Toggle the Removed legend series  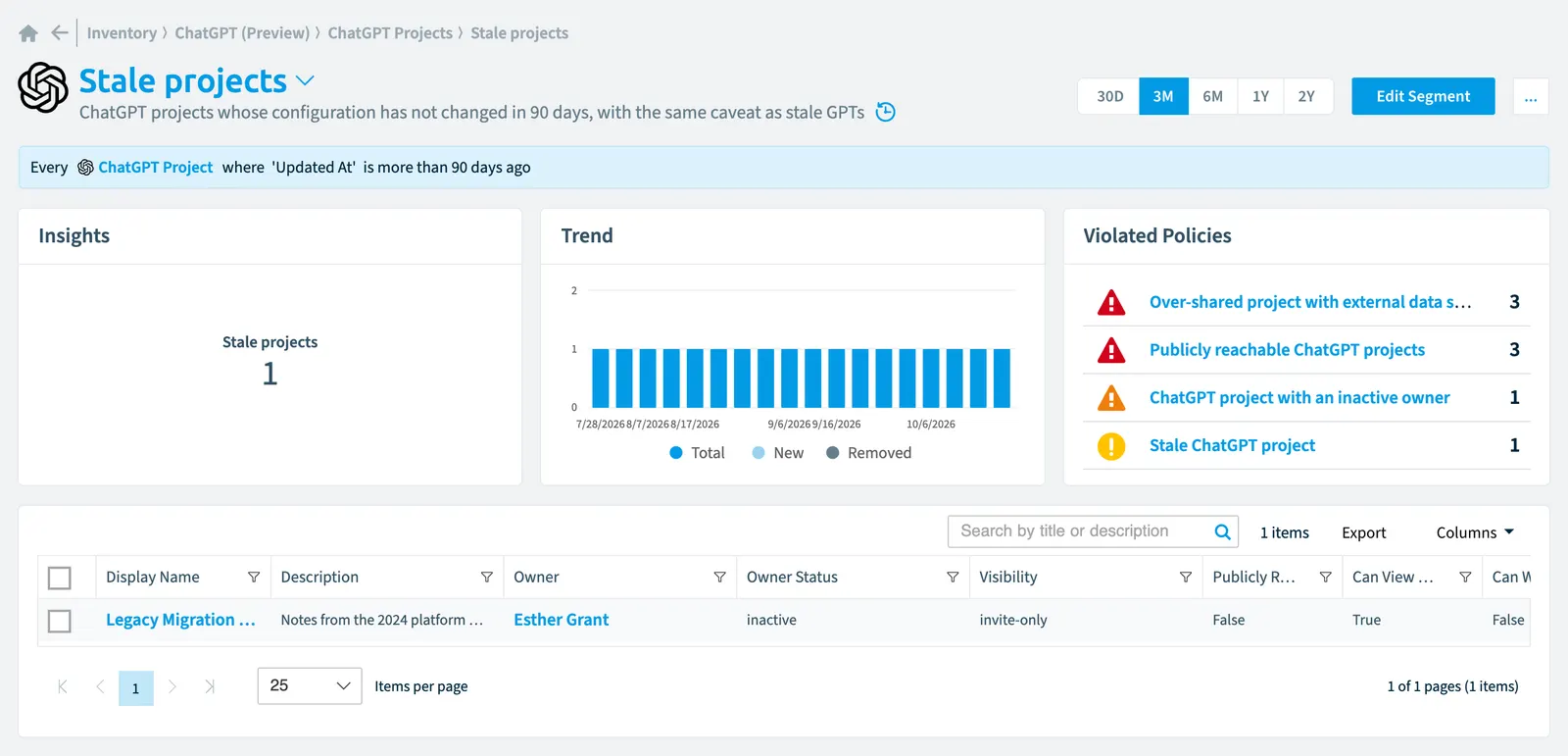(868, 453)
